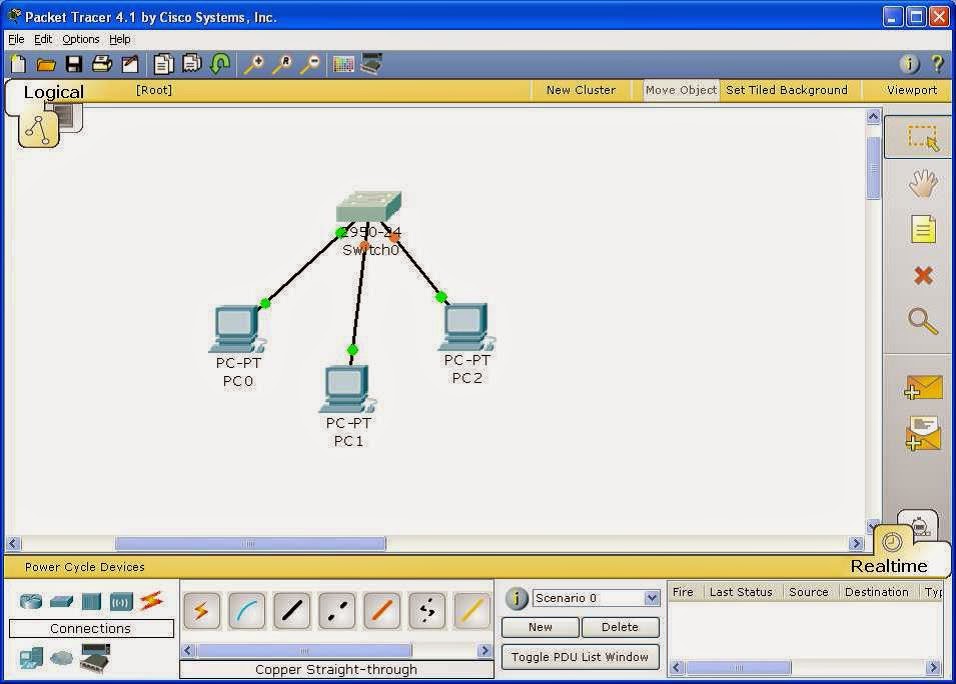
Task: Select the Inspect magnifier tool
Action: click(922, 322)
